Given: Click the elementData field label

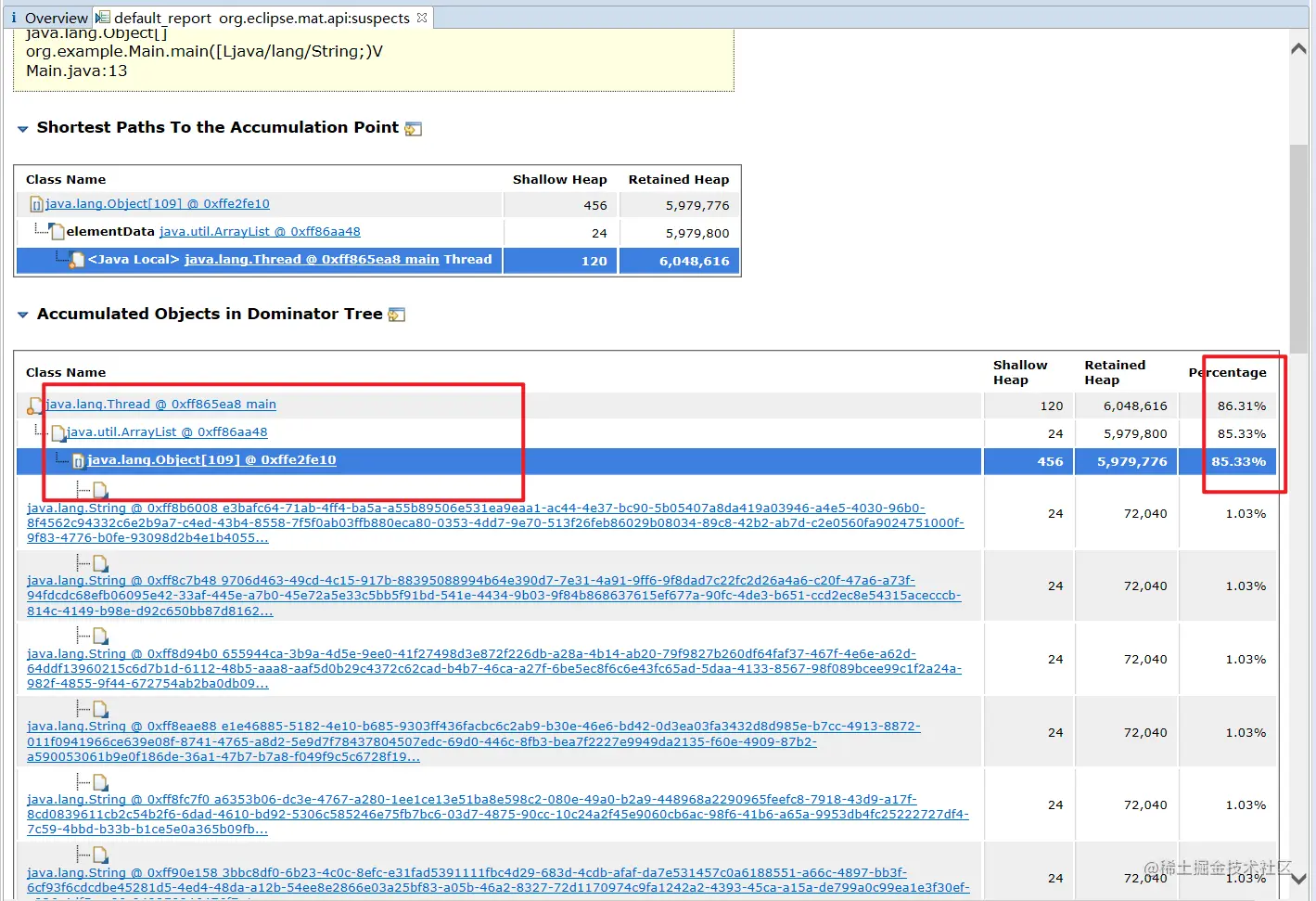Looking at the screenshot, I should pyautogui.click(x=110, y=232).
